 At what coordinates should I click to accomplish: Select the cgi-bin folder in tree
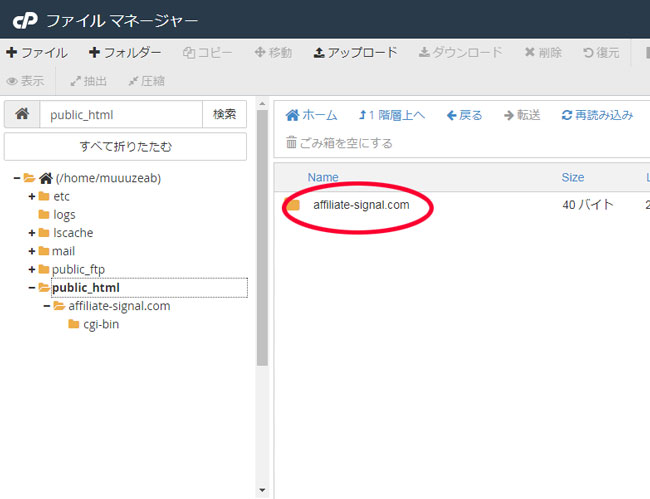coord(101,324)
